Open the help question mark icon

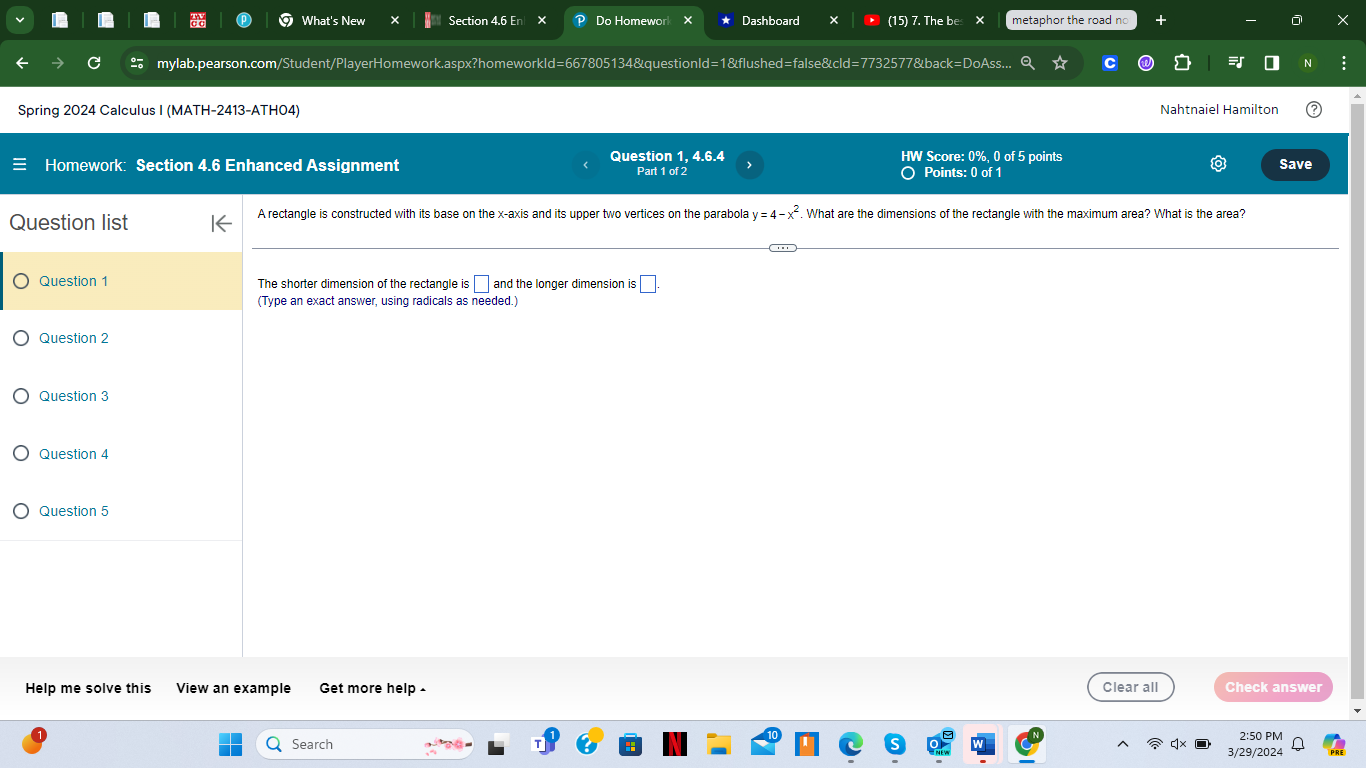click(1314, 110)
